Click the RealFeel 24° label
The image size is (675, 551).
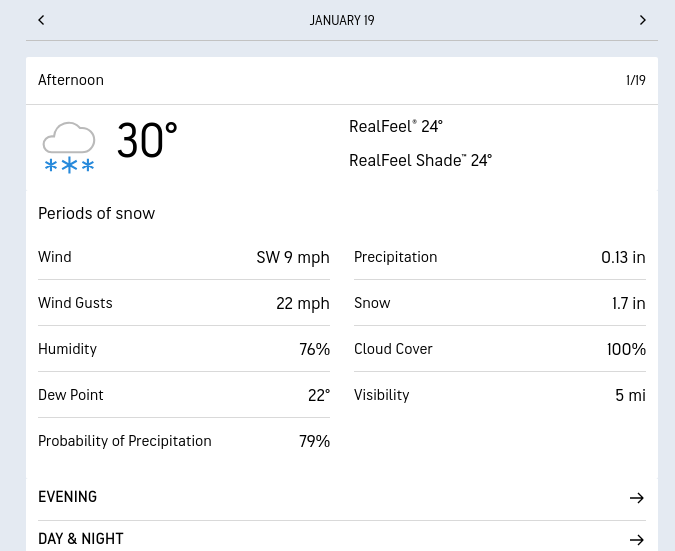pyautogui.click(x=395, y=127)
